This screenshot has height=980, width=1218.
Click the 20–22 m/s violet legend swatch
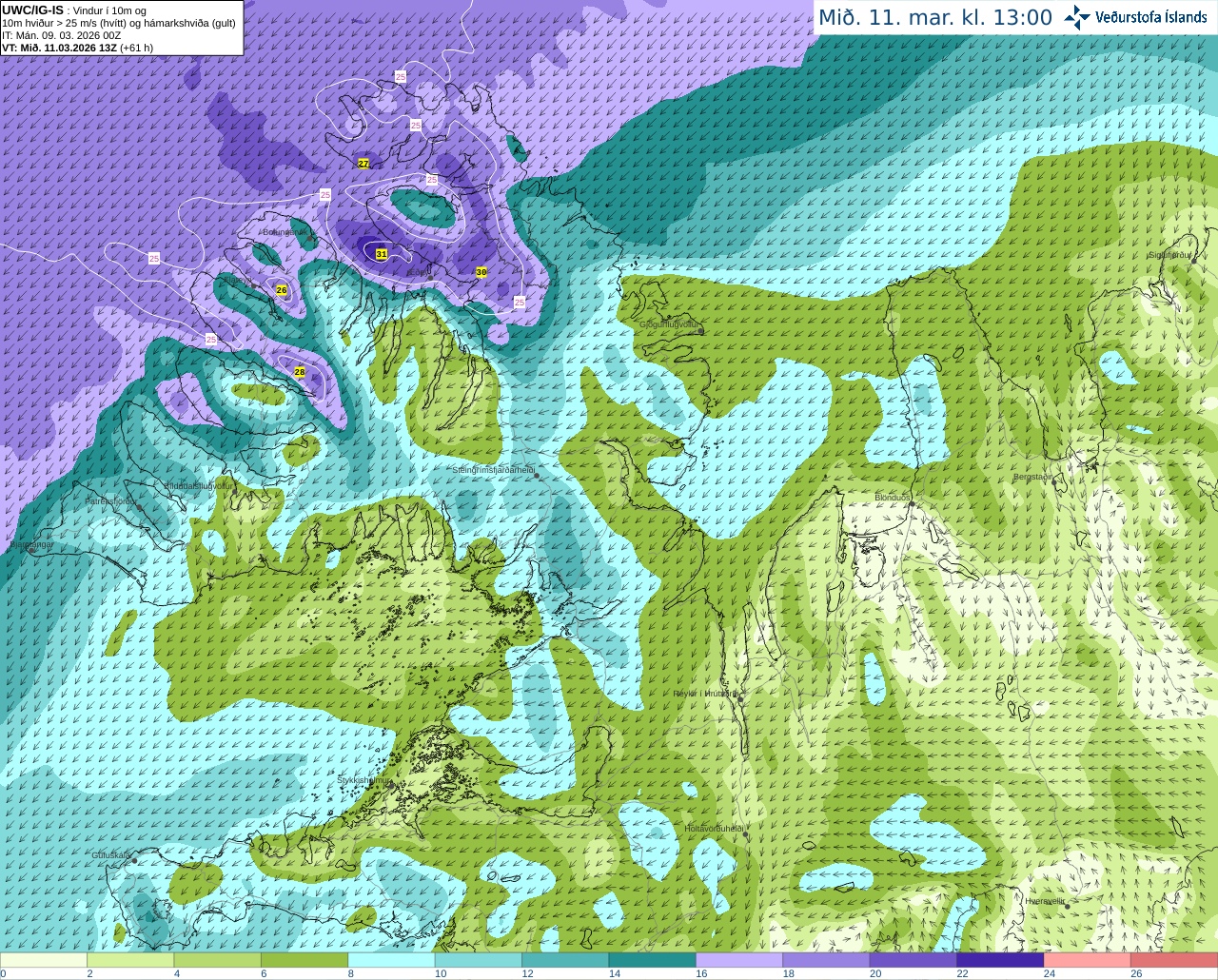point(913,960)
